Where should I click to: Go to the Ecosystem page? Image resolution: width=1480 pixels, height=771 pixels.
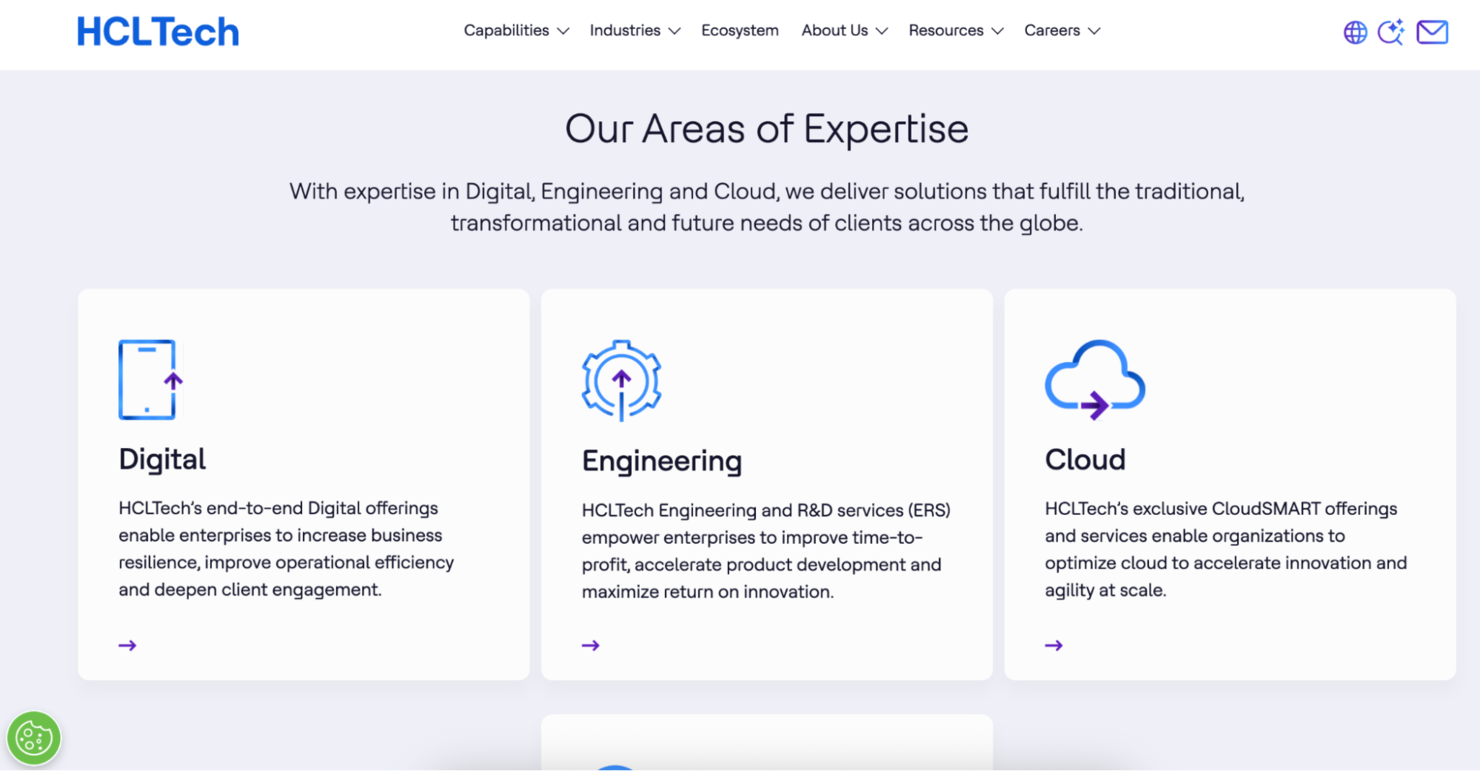click(740, 30)
